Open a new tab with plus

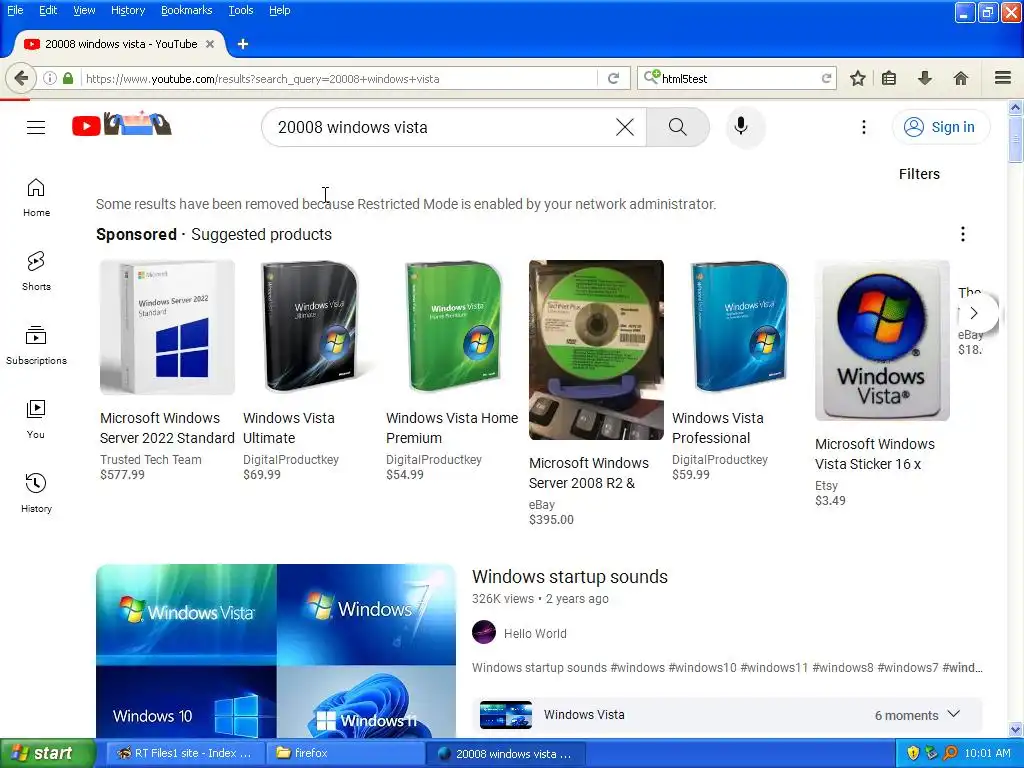[243, 44]
